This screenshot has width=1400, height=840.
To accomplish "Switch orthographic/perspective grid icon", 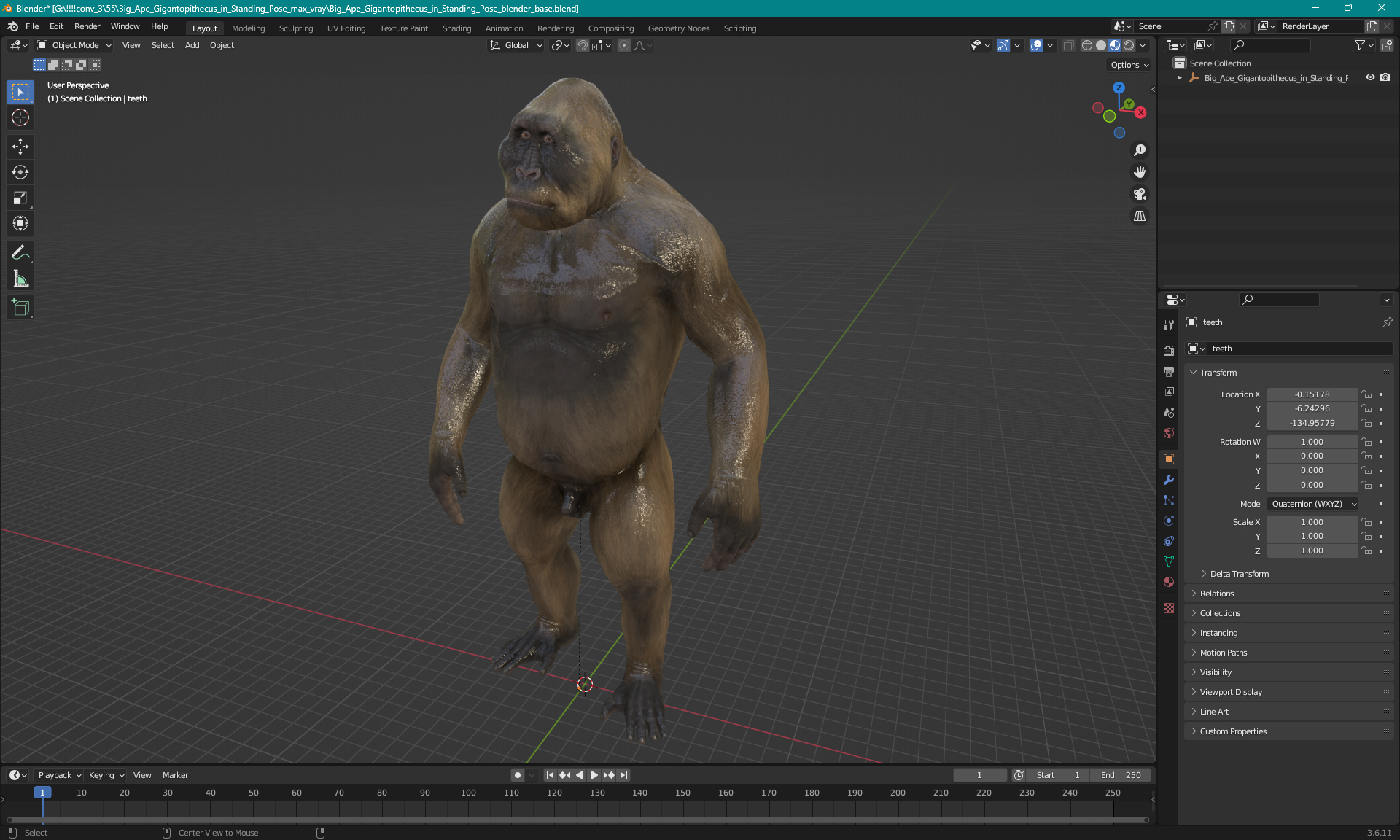I will (1140, 217).
